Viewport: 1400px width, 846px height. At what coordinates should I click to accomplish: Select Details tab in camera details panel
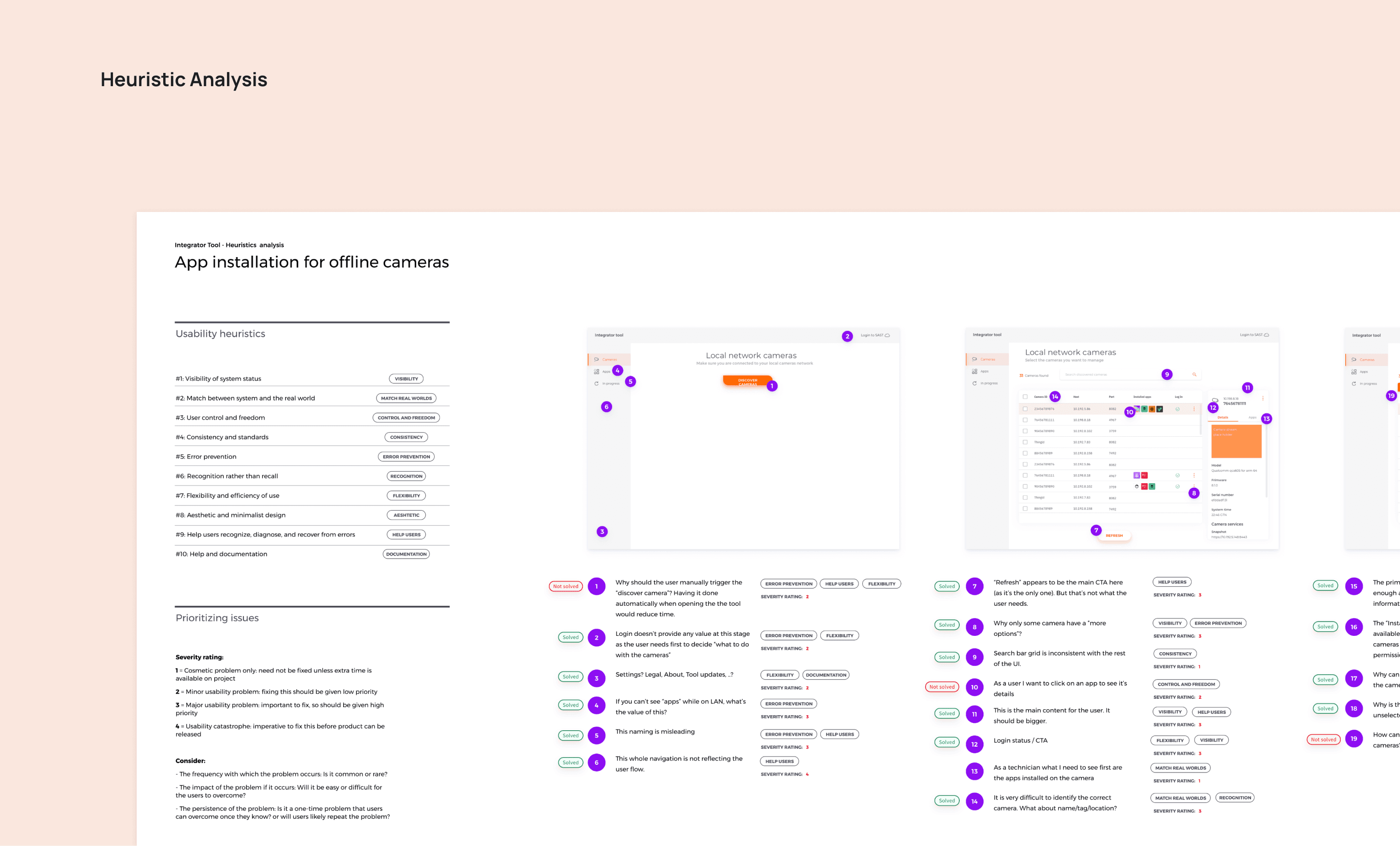pos(1223,418)
